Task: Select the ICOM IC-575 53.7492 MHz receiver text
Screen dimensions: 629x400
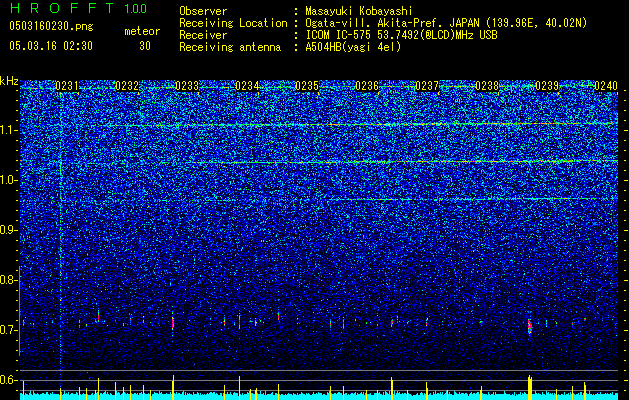Action: [x=401, y=35]
